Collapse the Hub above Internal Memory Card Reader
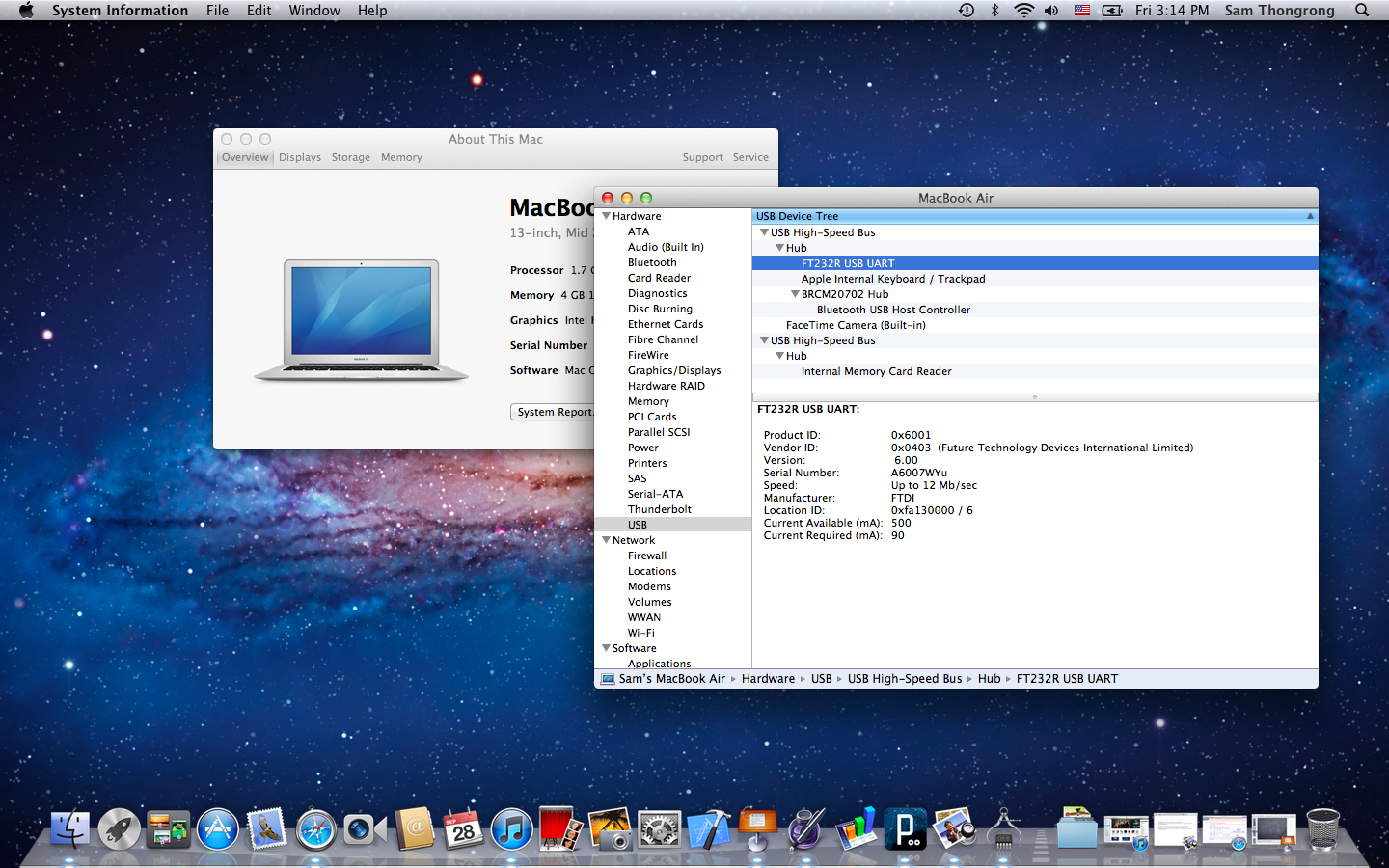This screenshot has height=868, width=1389. pyautogui.click(x=779, y=356)
